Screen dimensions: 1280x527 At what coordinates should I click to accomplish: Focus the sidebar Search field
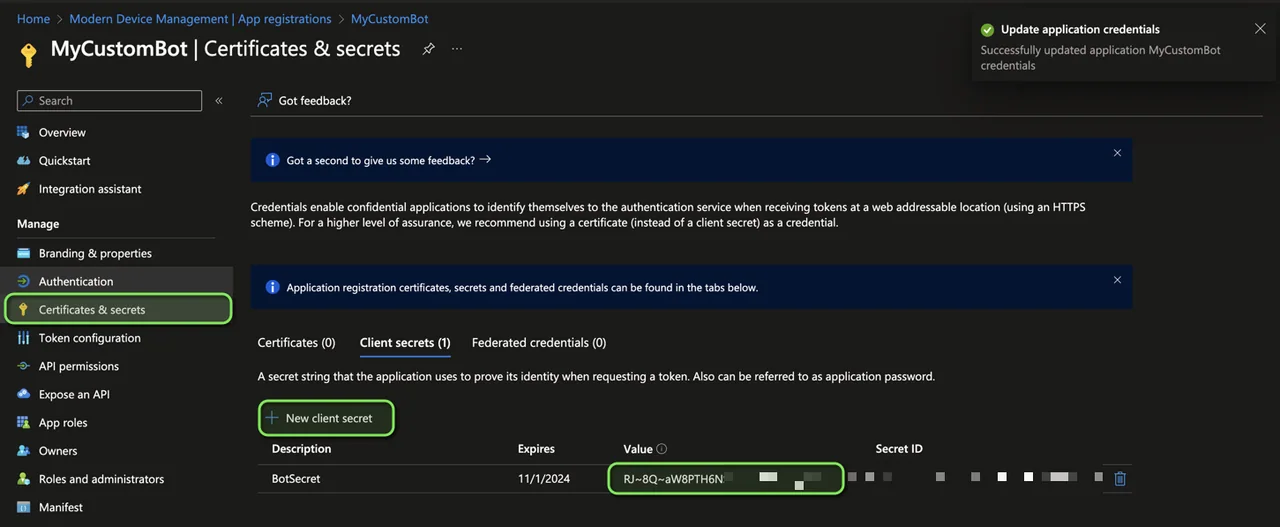110,101
